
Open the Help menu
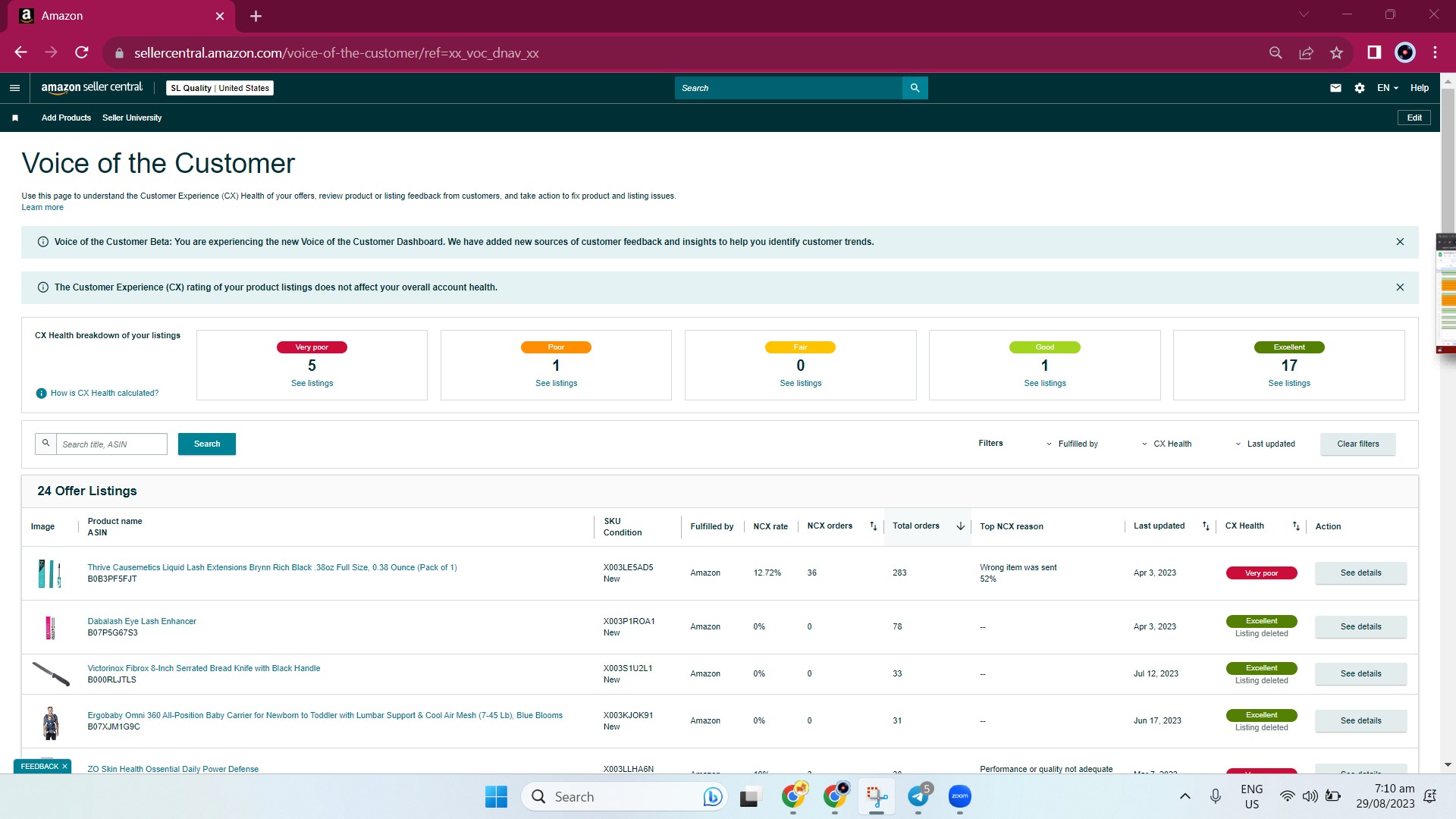click(1420, 88)
